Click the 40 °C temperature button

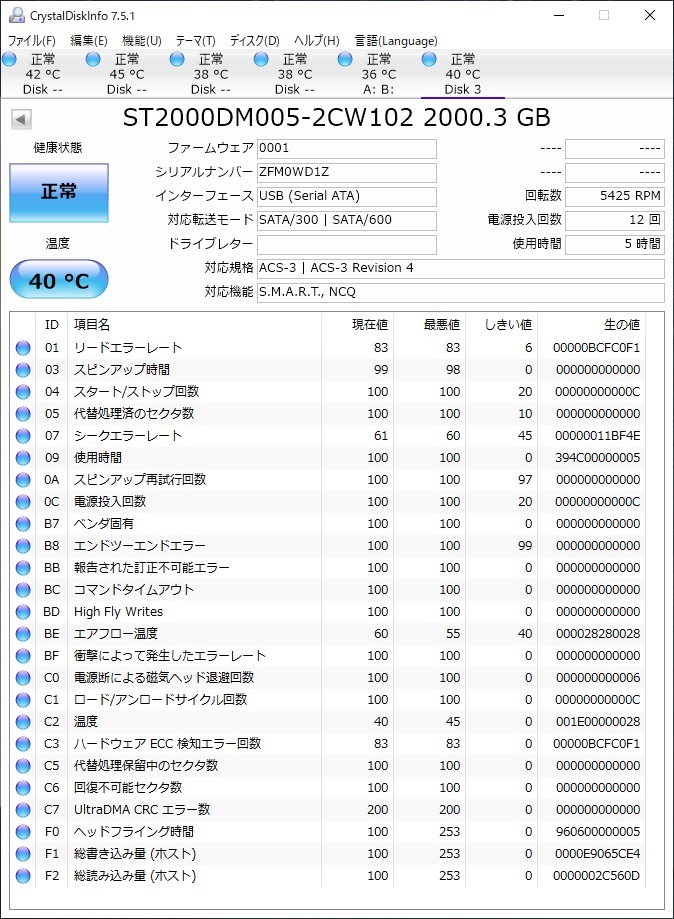coord(59,281)
